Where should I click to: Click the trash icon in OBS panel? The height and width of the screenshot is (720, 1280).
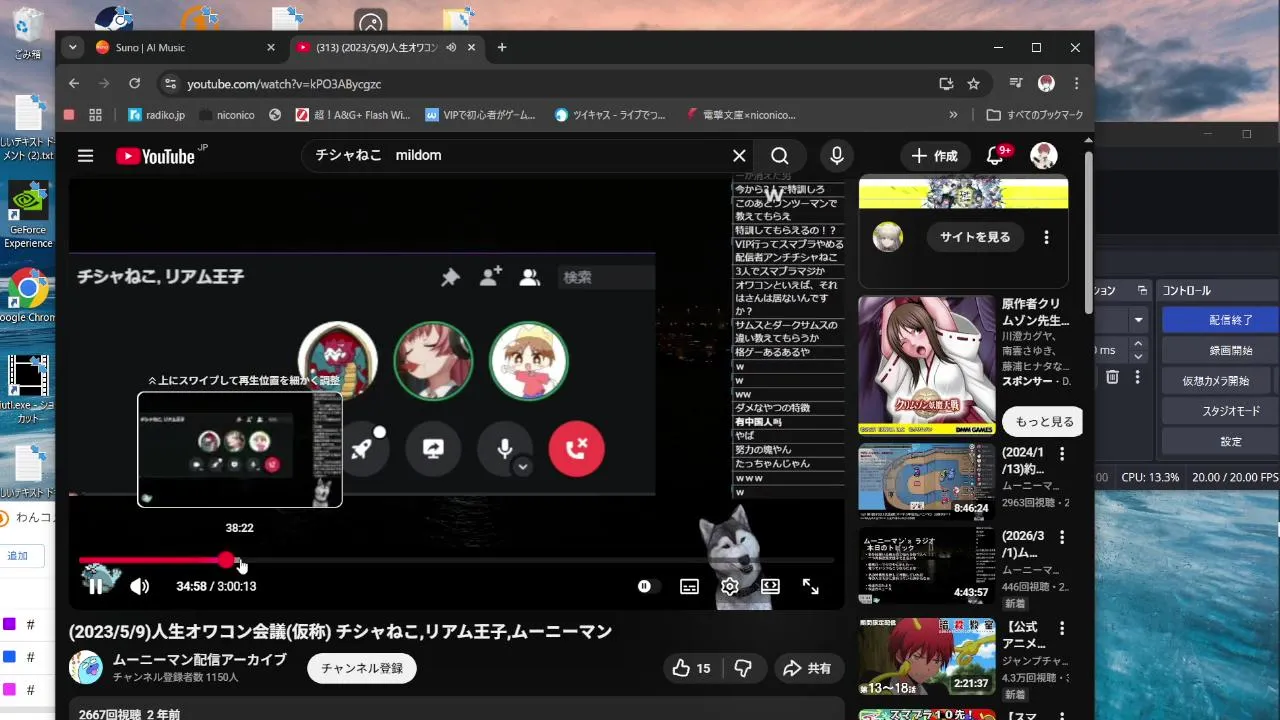[1112, 377]
